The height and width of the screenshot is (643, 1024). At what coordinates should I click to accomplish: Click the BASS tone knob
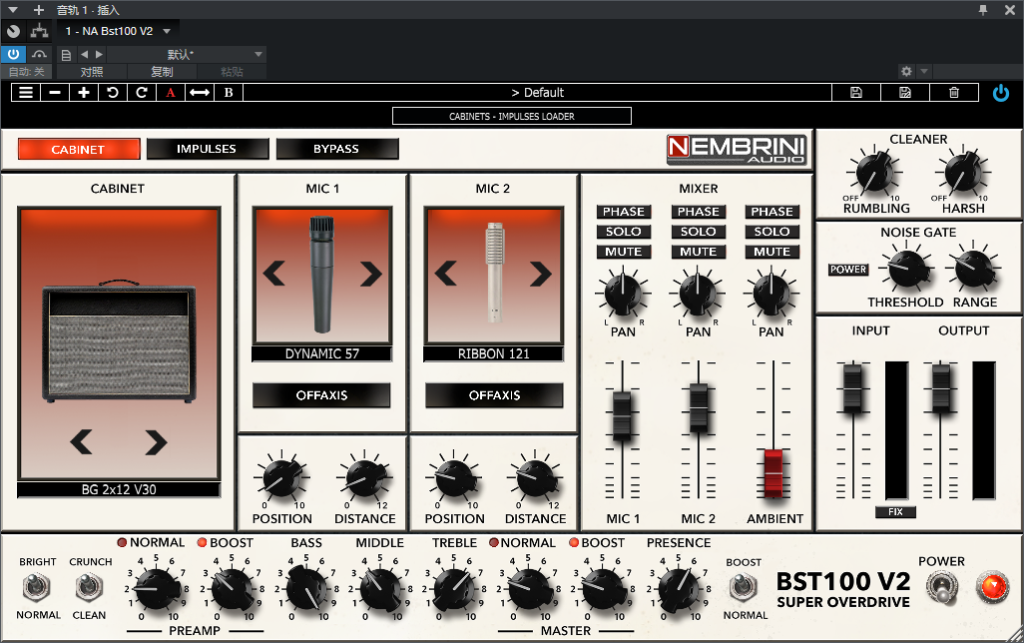point(306,588)
